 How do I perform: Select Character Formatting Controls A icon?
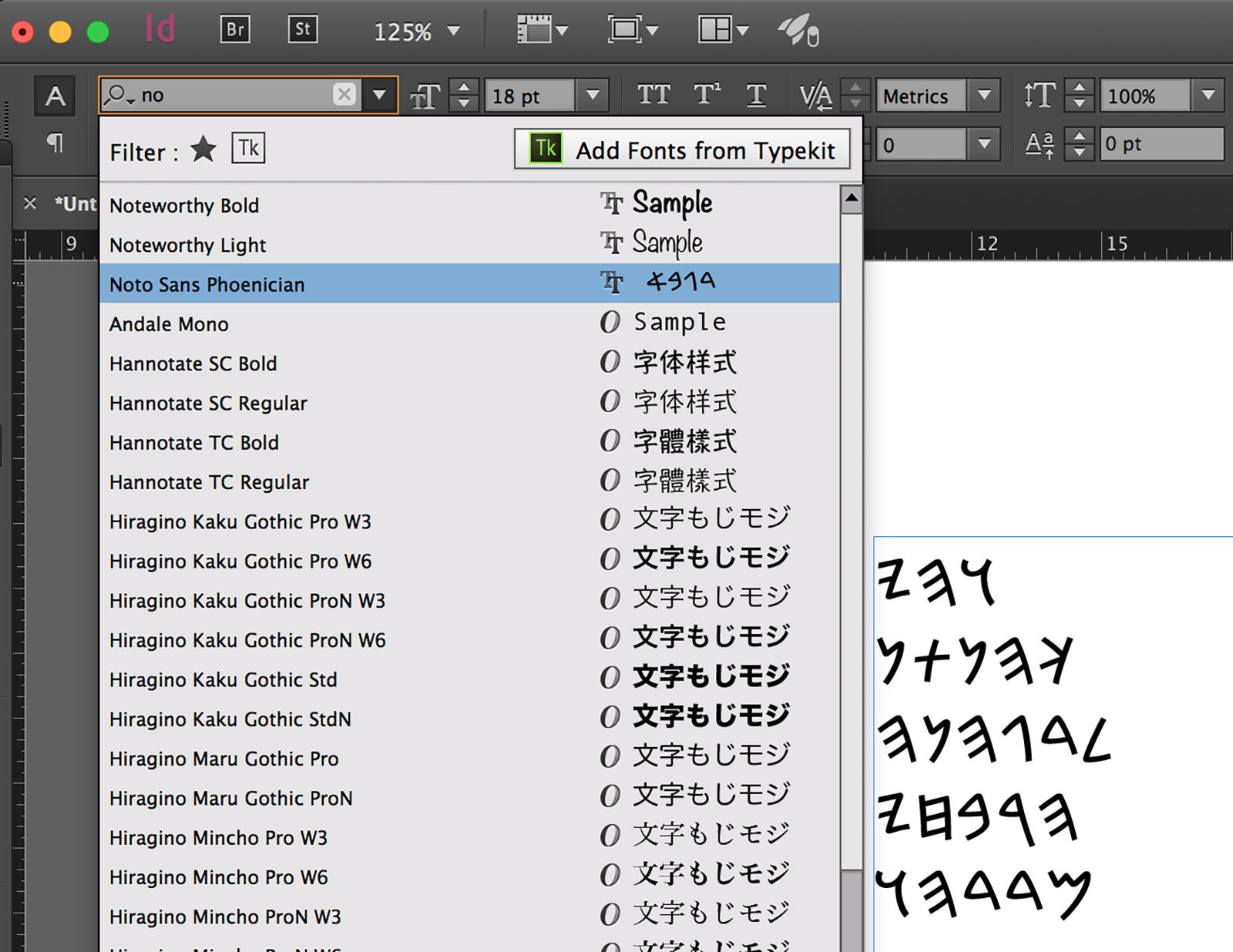point(55,96)
